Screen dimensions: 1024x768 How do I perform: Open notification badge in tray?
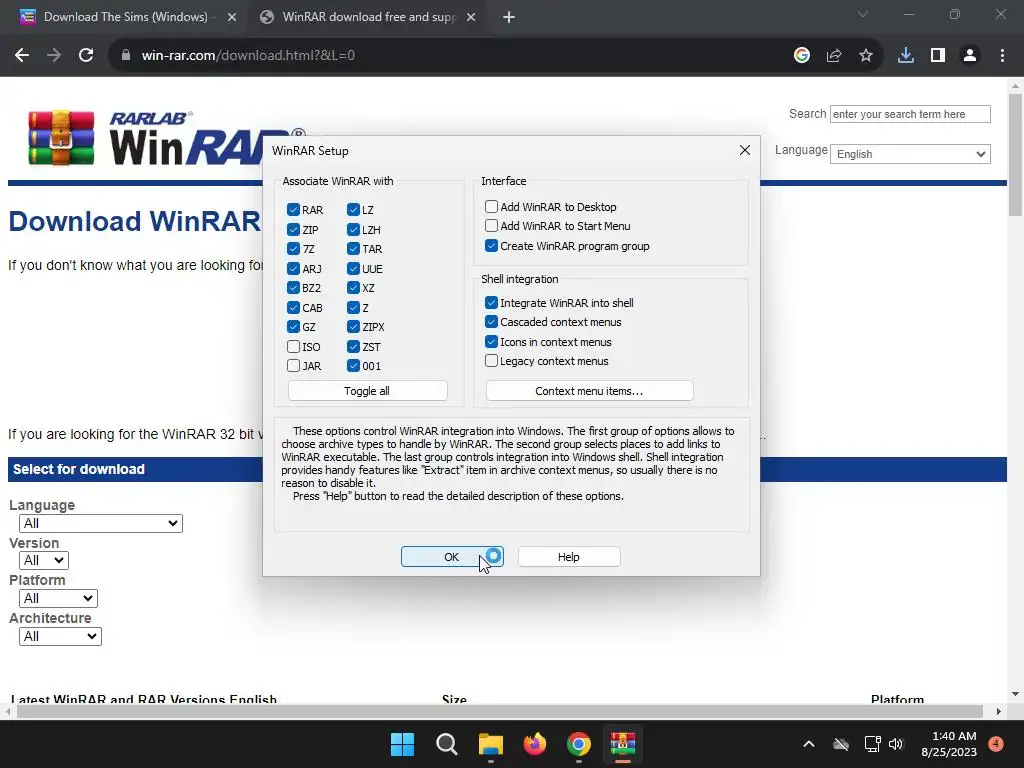[x=996, y=744]
